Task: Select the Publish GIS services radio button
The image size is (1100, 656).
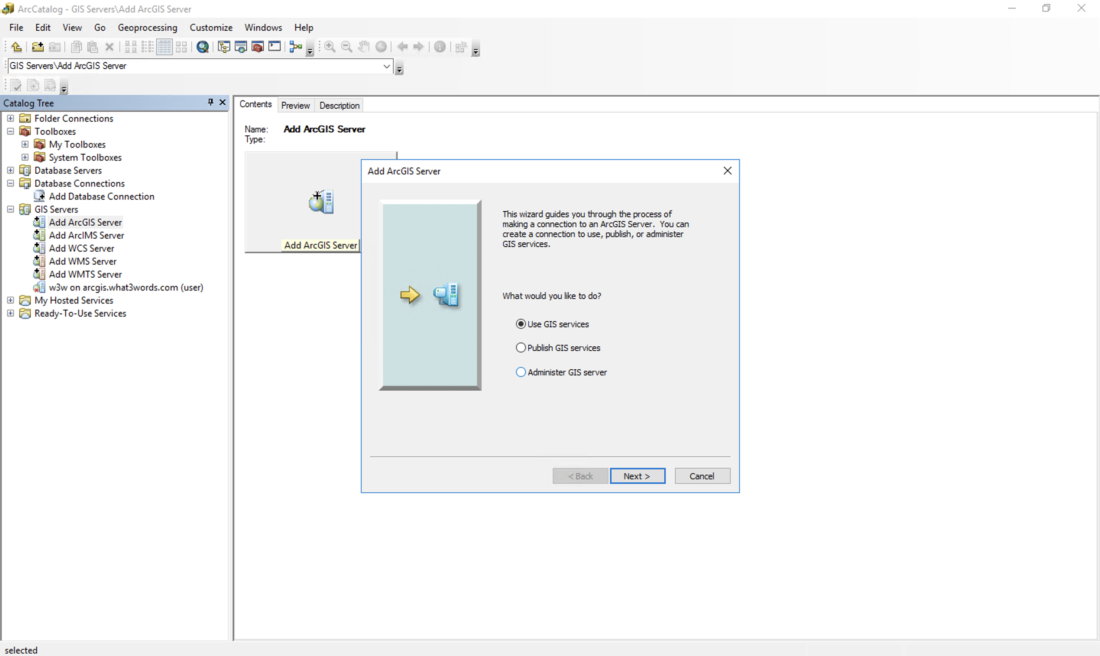Action: [521, 348]
